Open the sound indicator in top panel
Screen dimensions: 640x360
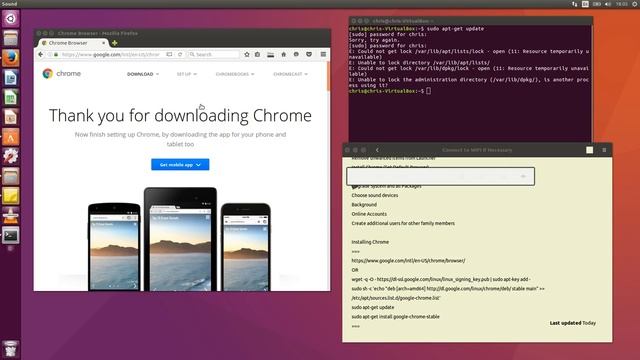pyautogui.click(x=608, y=4)
